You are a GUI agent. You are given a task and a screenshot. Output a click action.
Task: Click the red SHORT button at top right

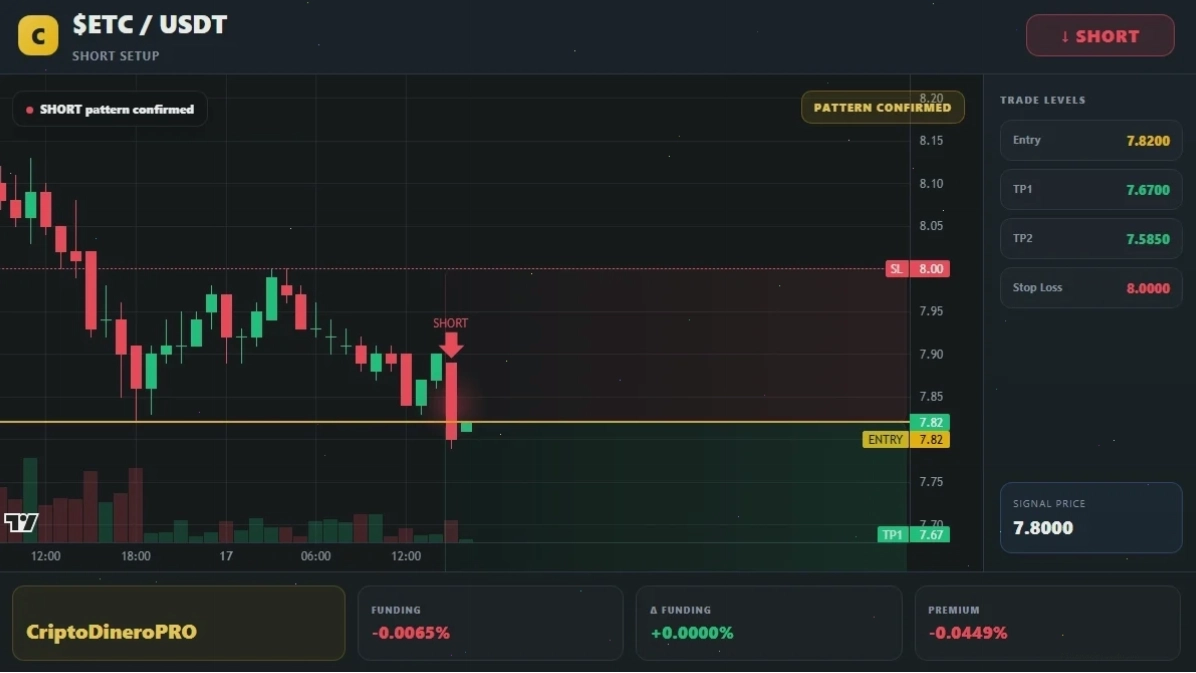click(1100, 36)
